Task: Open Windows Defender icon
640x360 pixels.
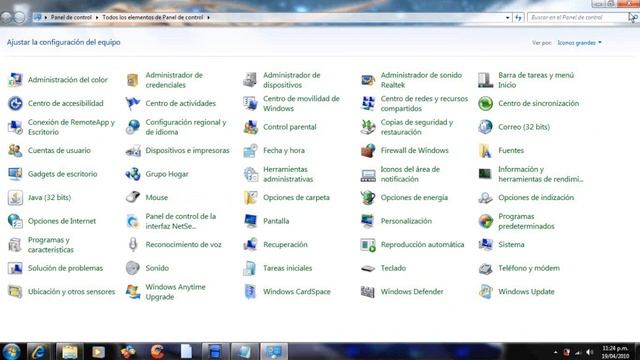Action: (368, 291)
